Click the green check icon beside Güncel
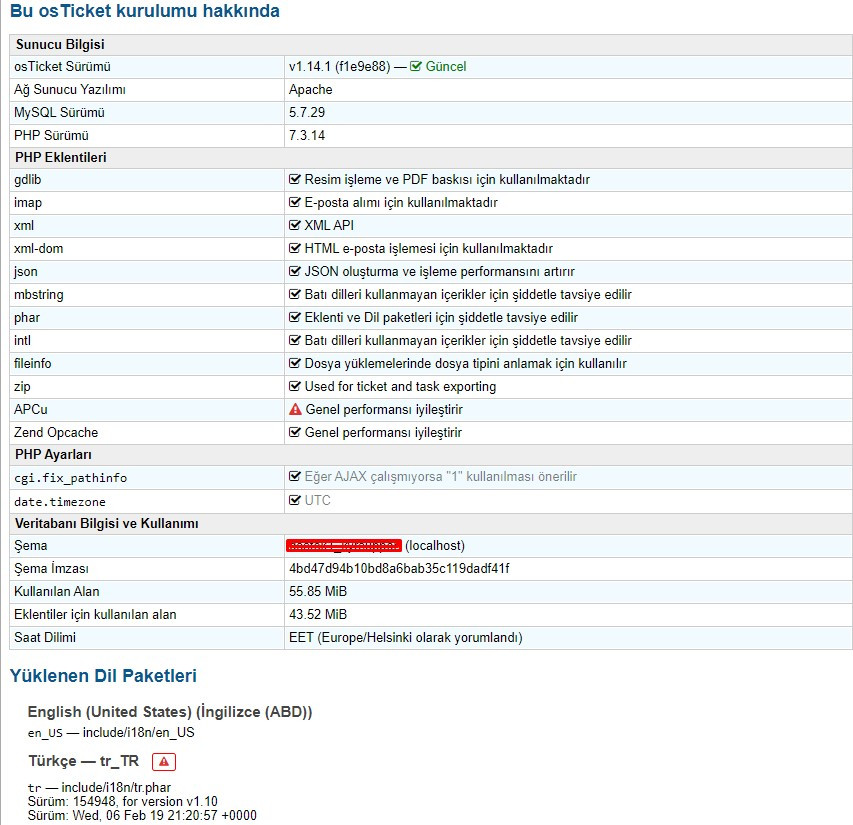 pos(416,67)
